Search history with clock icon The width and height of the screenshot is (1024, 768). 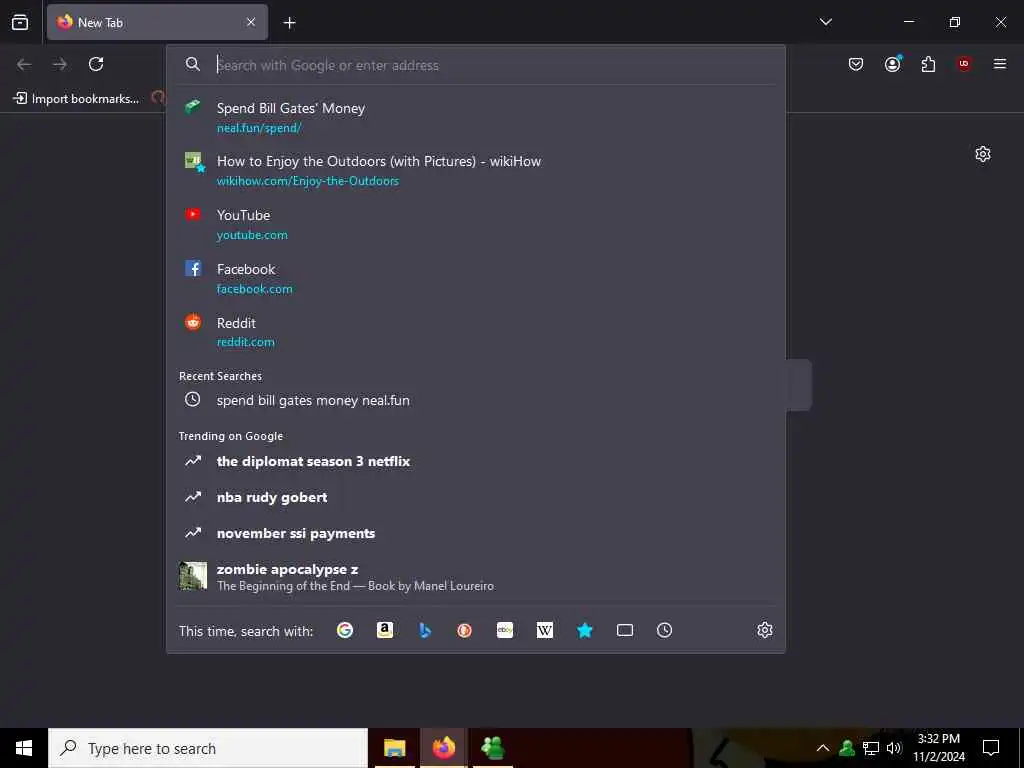coord(664,630)
